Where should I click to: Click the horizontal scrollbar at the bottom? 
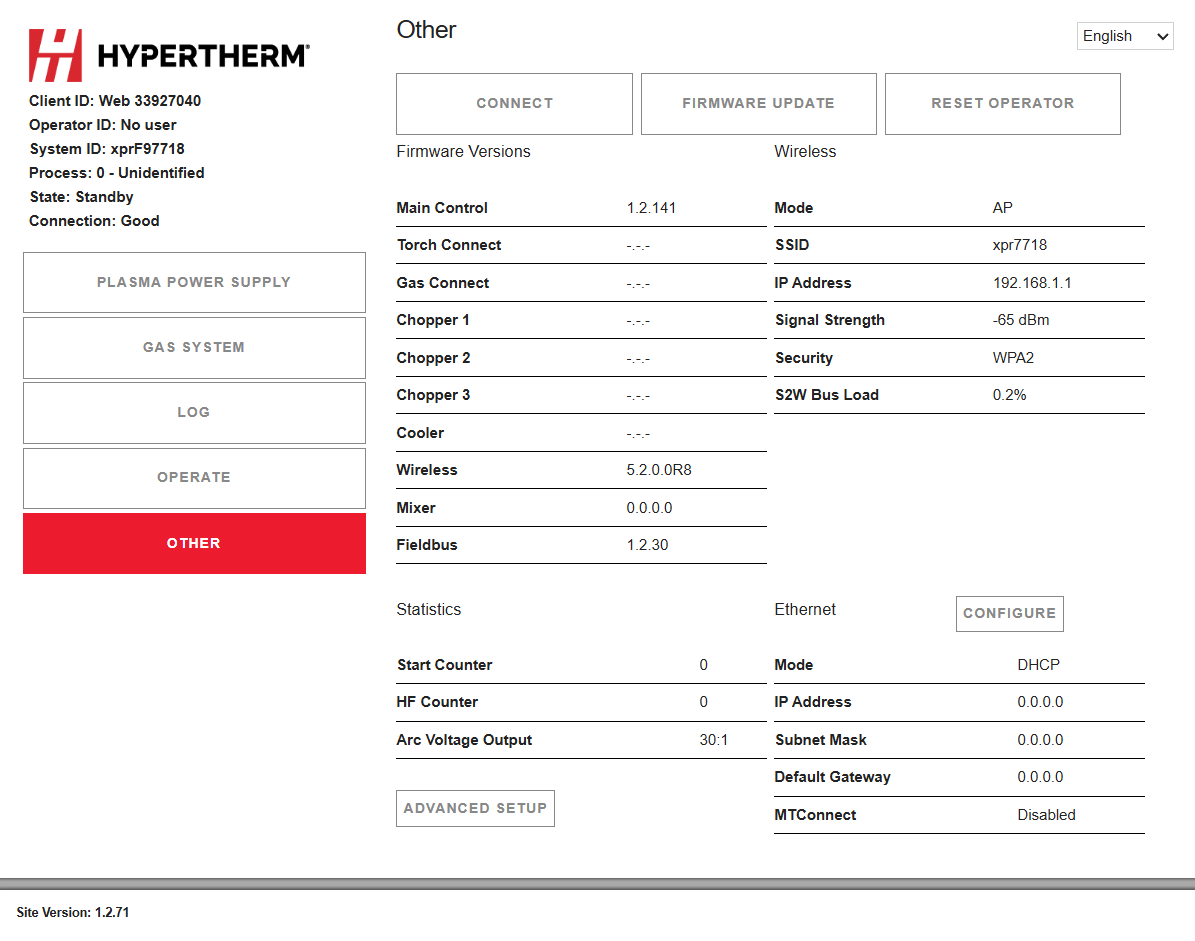pyautogui.click(x=597, y=884)
